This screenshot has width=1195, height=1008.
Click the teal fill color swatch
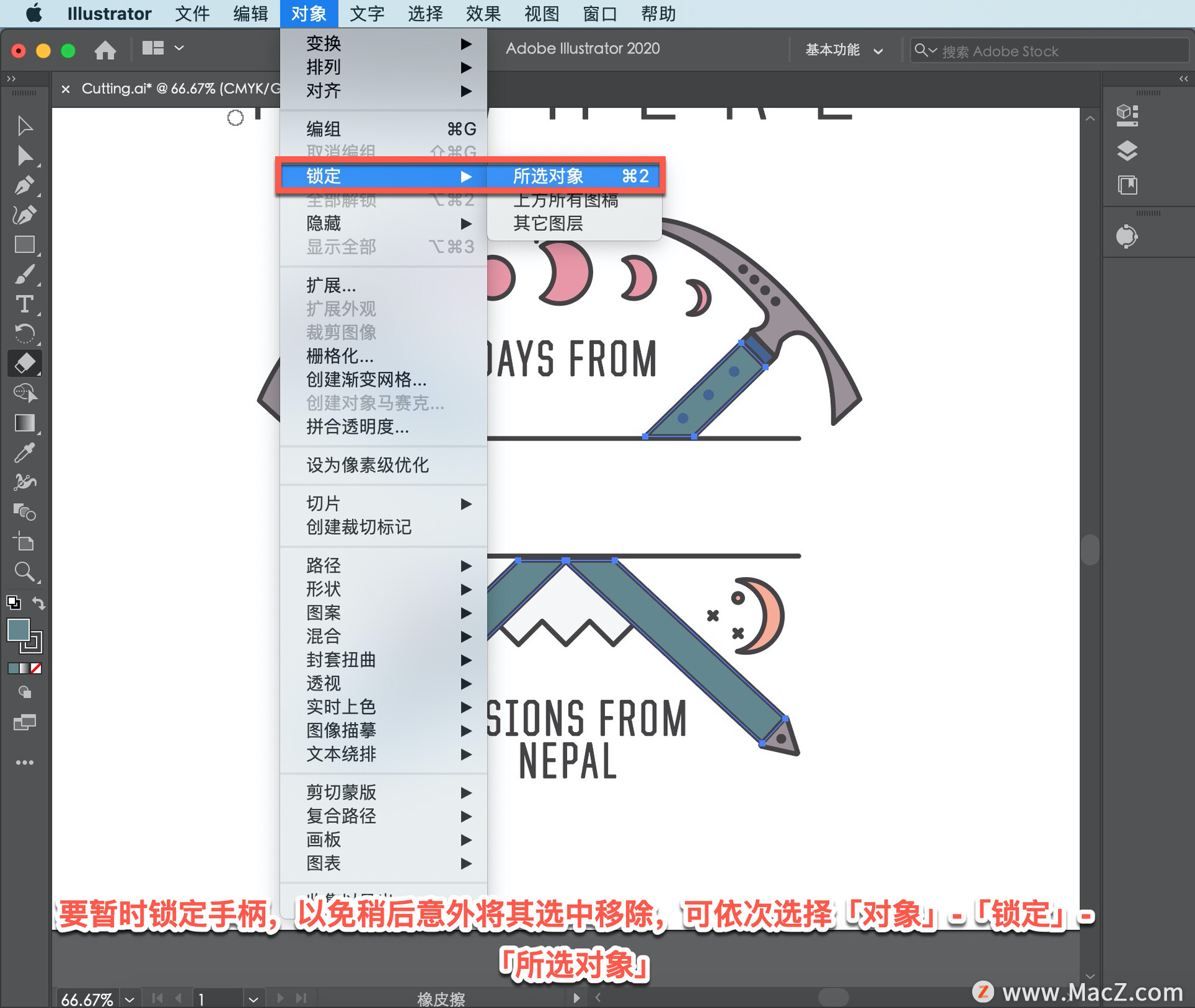(x=18, y=629)
